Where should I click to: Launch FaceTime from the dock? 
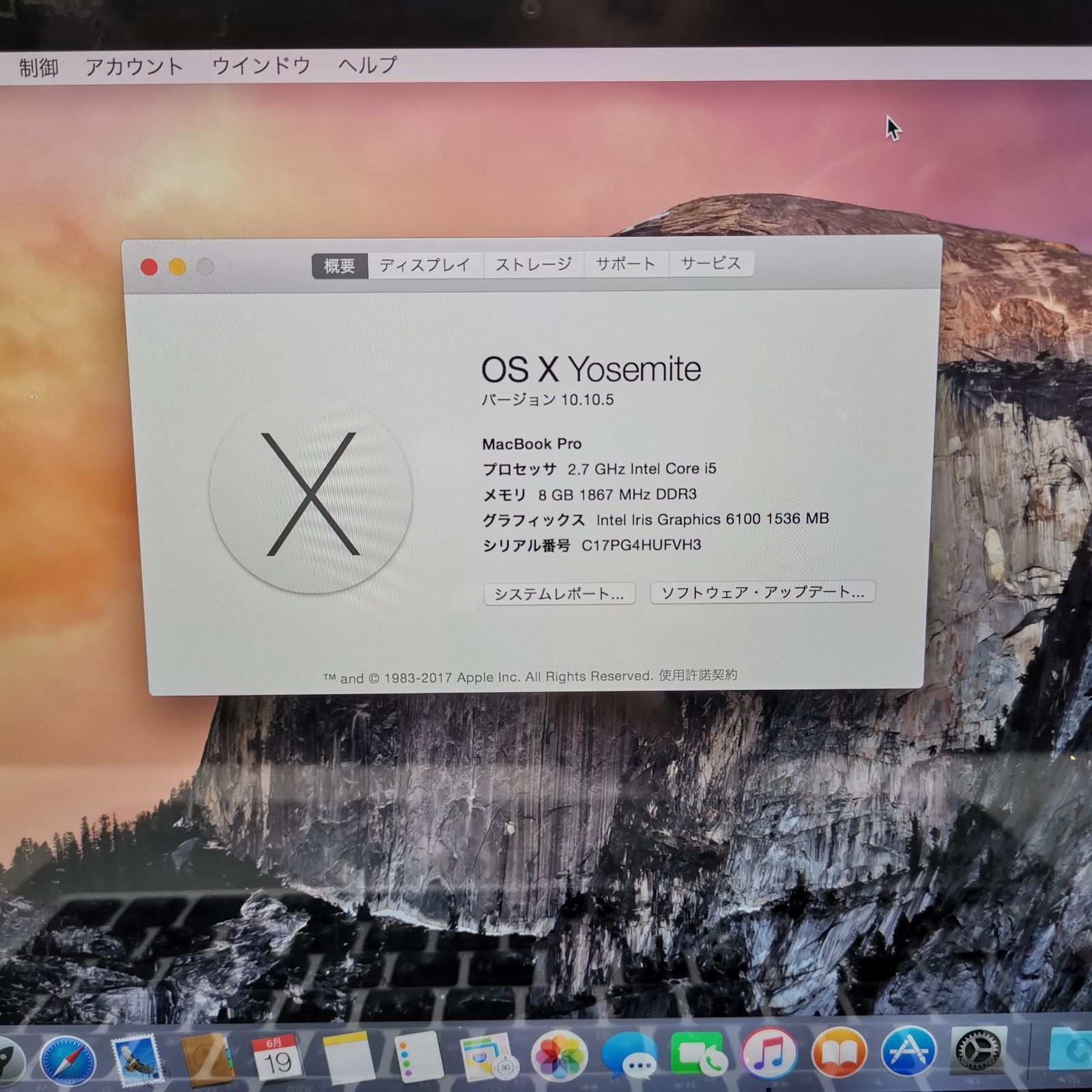coord(699,1054)
